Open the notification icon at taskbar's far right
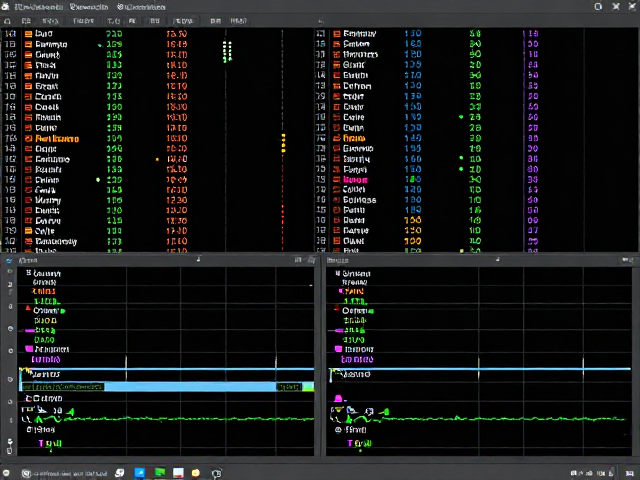The width and height of the screenshot is (640, 480). pos(629,473)
